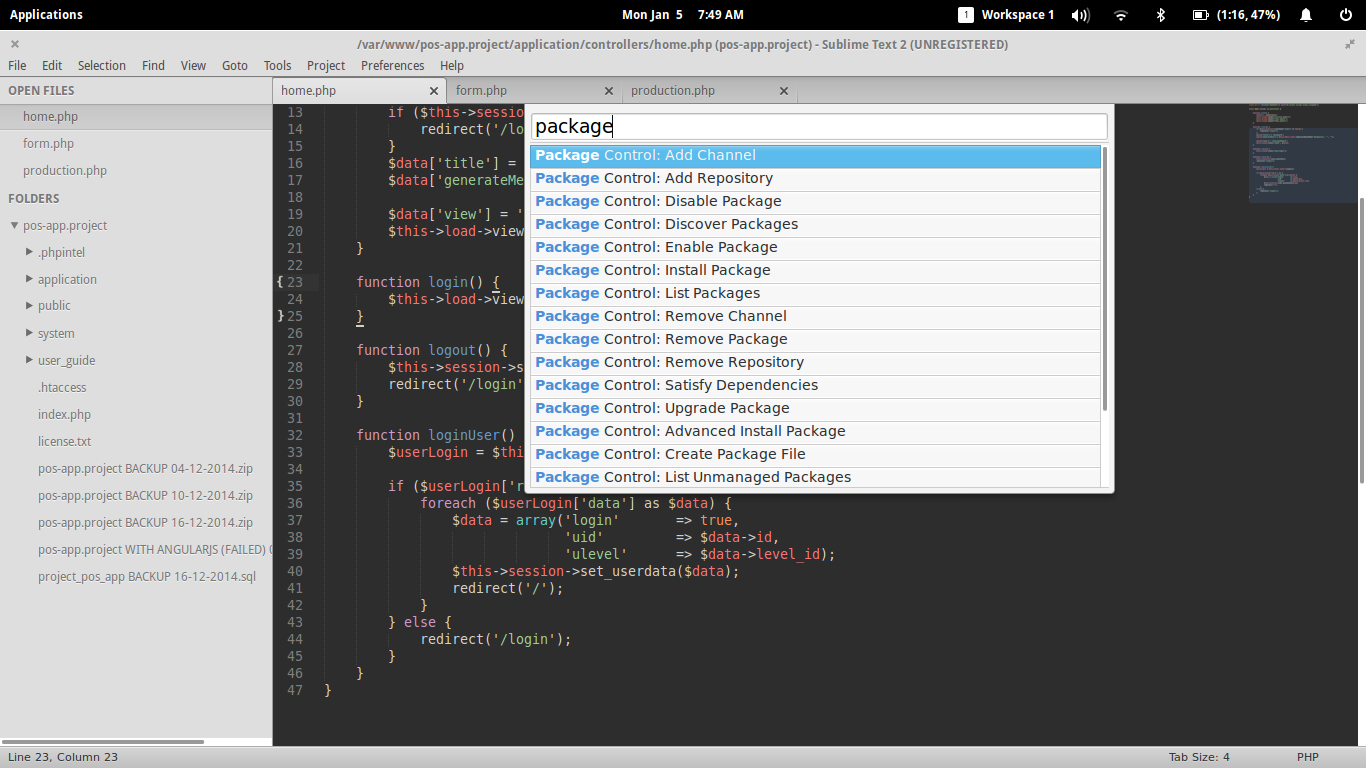1366x768 pixels.
Task: Select Package Control: Install Package
Action: (815, 271)
